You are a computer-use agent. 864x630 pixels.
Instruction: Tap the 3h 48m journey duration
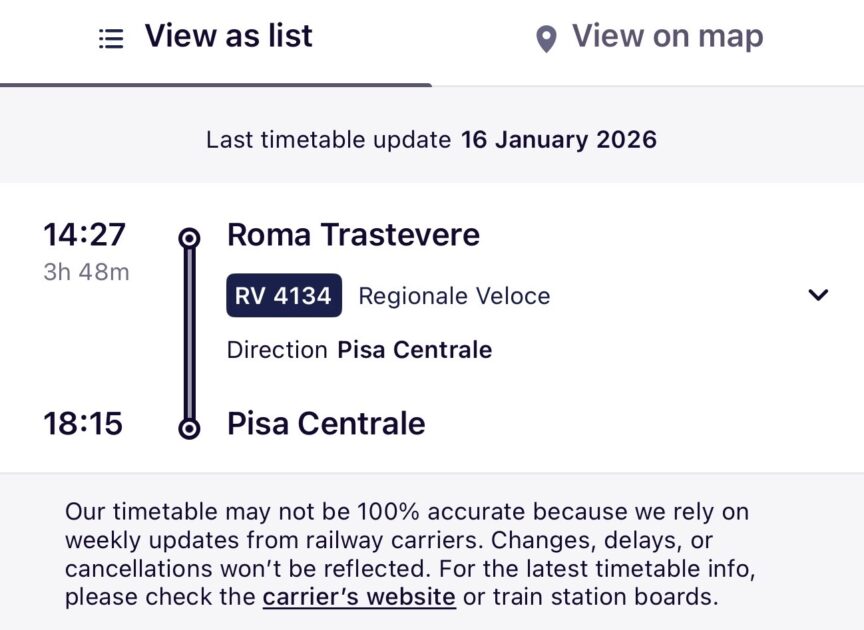[86, 272]
